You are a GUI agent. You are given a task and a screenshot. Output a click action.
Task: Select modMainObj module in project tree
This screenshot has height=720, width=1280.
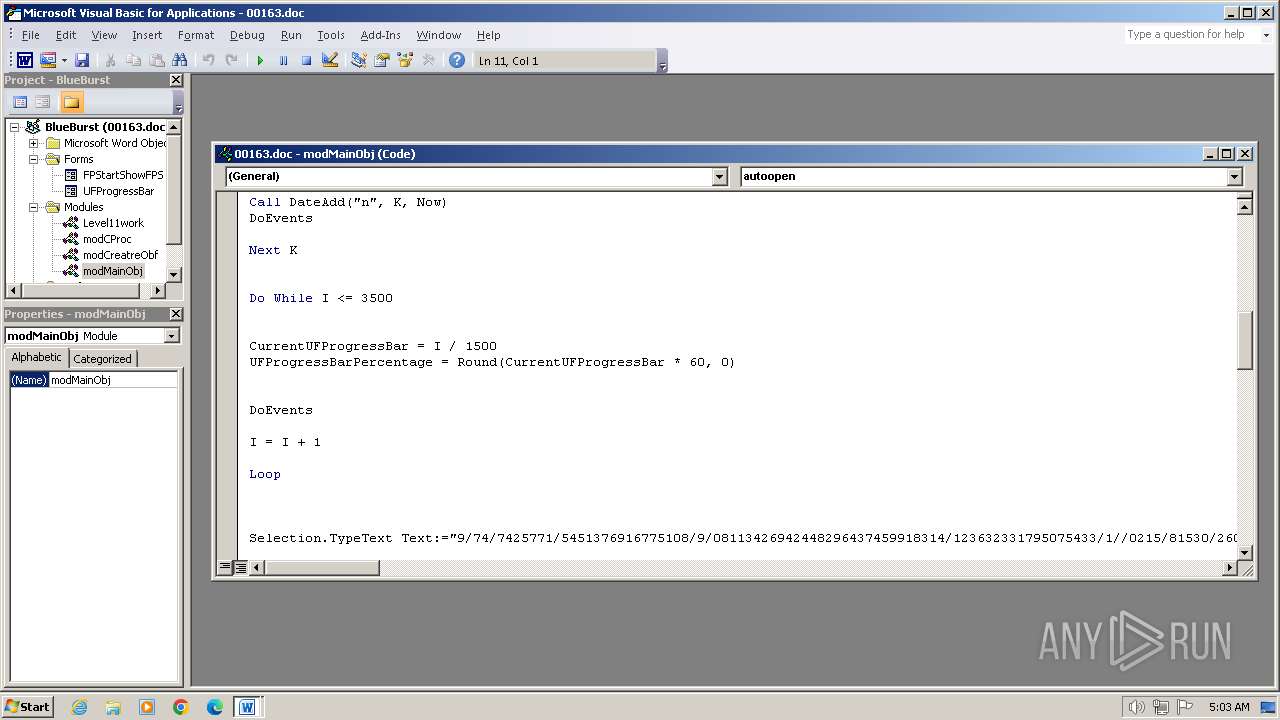point(113,271)
